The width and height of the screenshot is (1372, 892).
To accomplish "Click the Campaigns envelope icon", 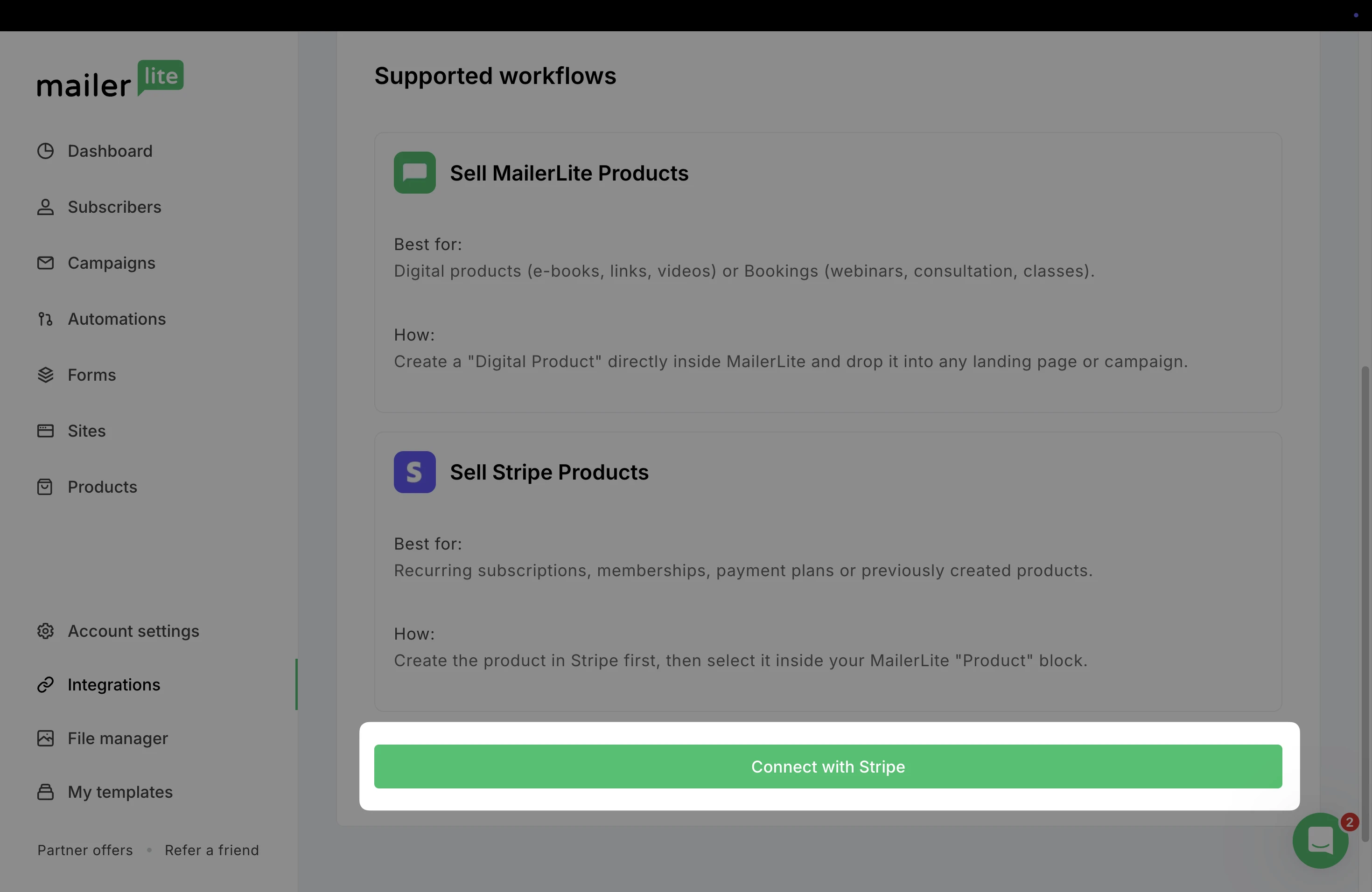I will coord(46,263).
